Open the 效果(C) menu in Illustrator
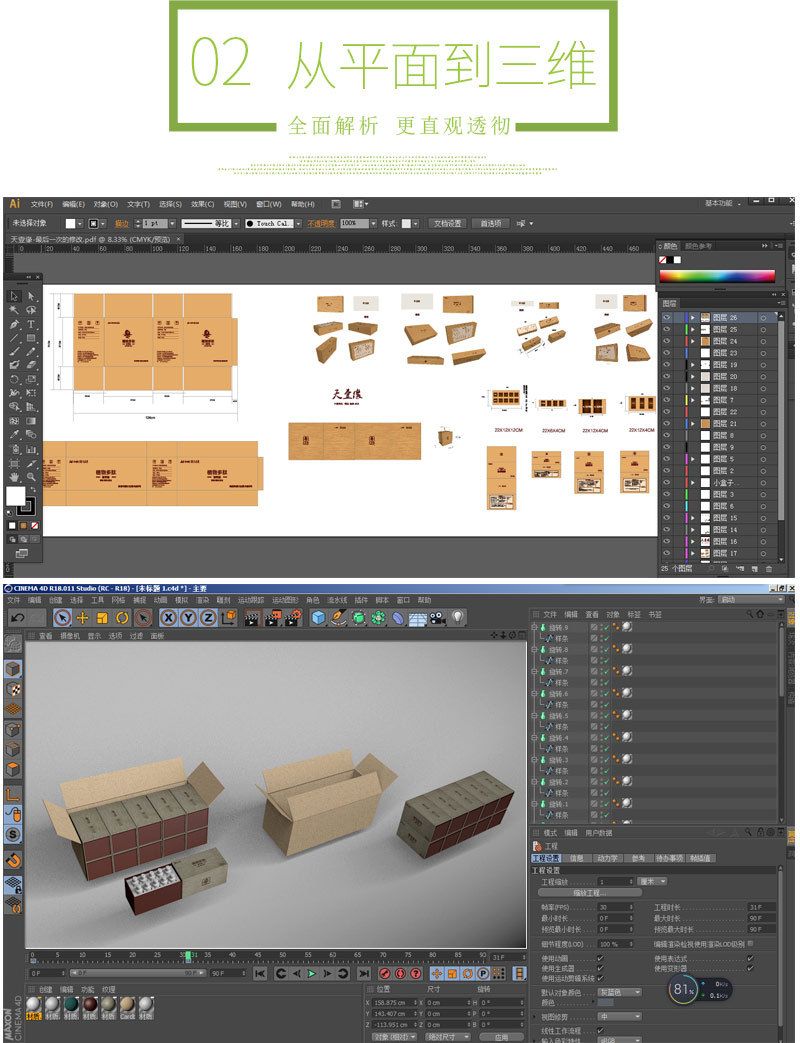Screen dimensions: 800x1043 pyautogui.click(x=203, y=203)
